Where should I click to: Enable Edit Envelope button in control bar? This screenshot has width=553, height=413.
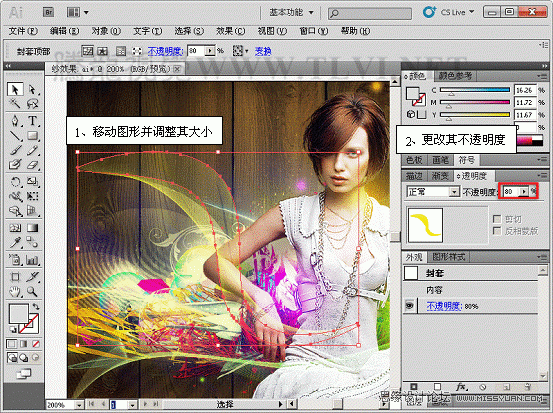[x=87, y=51]
